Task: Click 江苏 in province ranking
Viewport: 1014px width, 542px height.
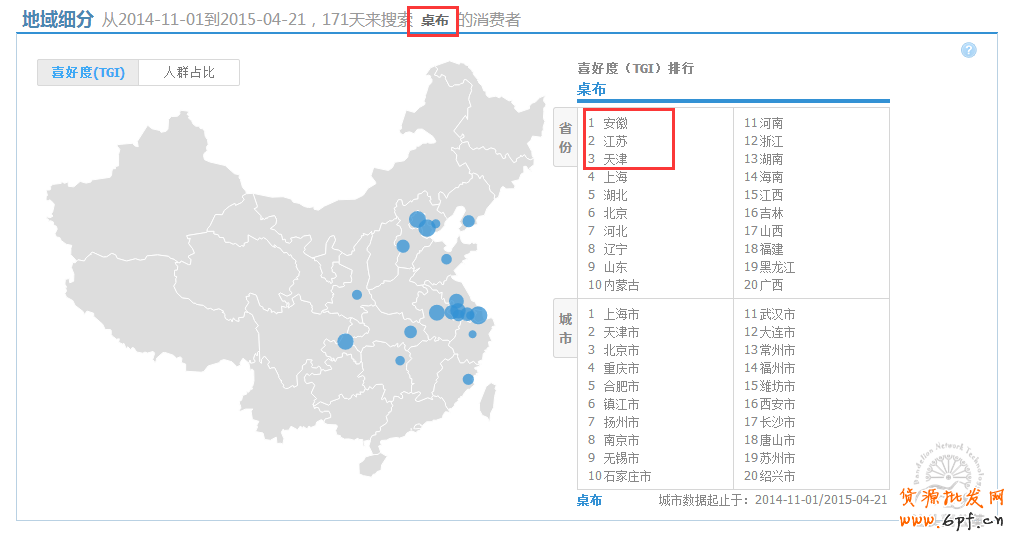Action: 615,141
